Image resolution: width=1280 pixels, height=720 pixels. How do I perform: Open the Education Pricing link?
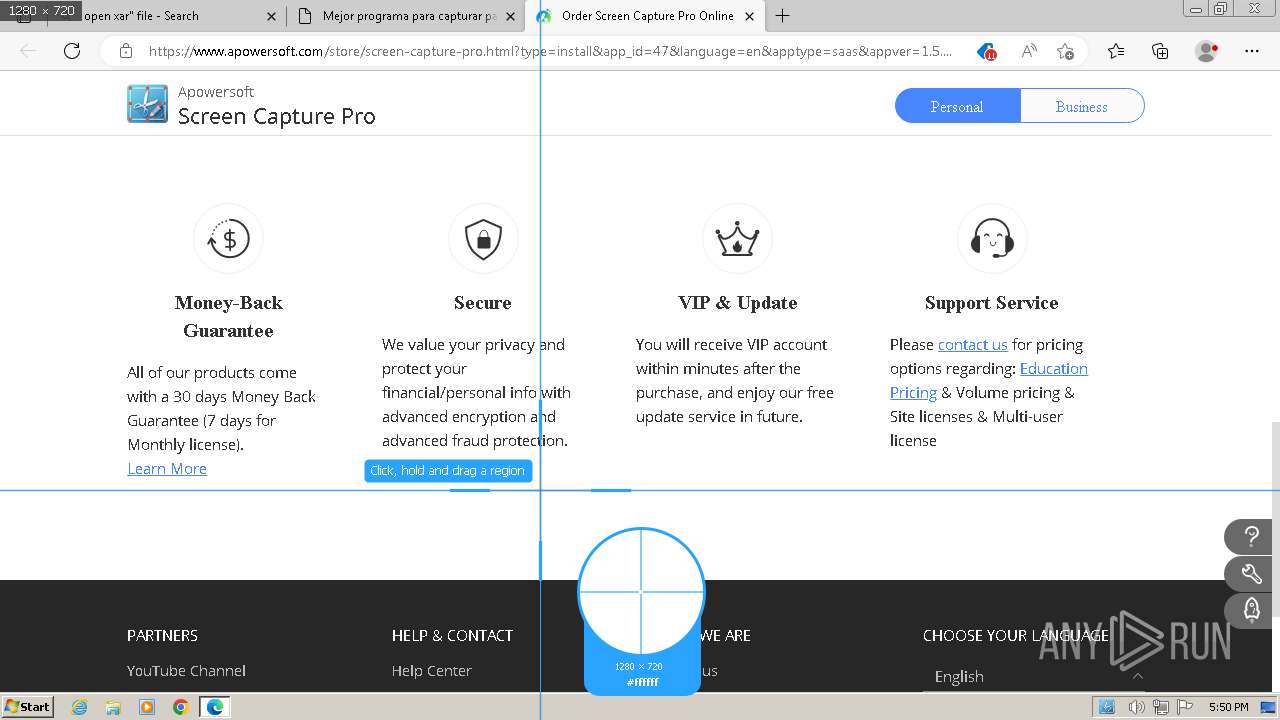coord(989,381)
